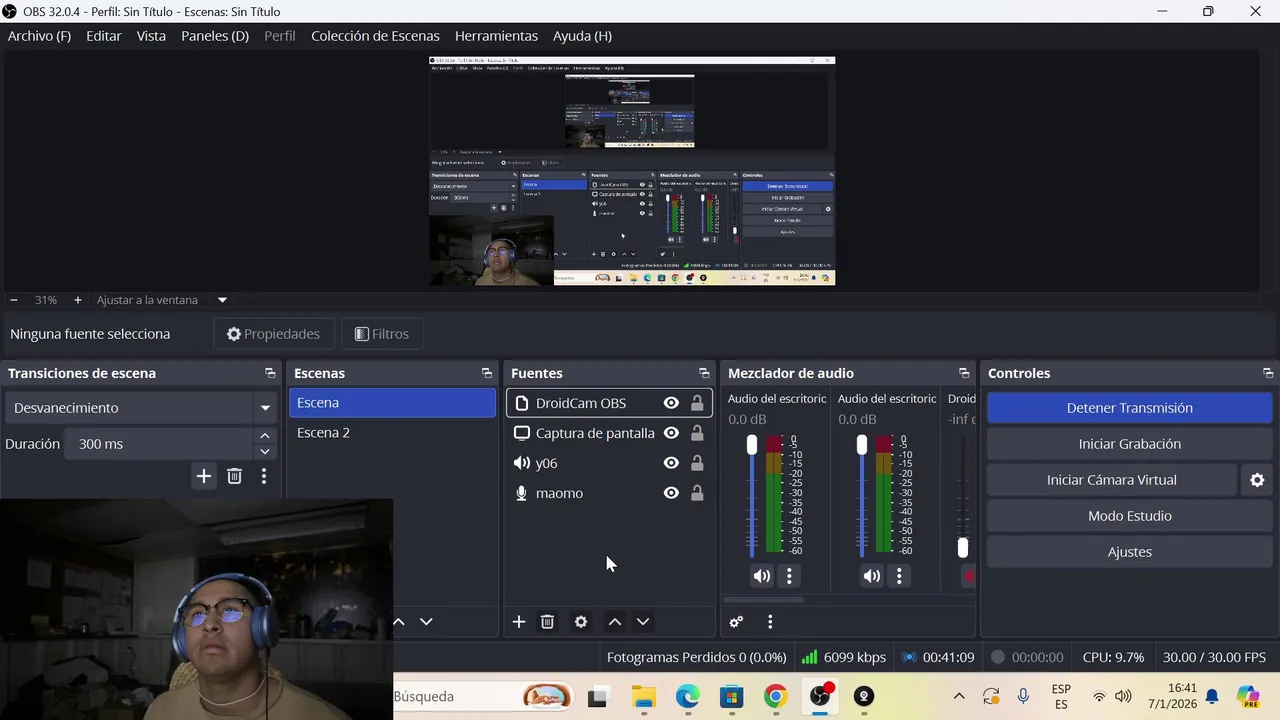This screenshot has width=1280, height=720.
Task: Float the Escenas dock panel
Action: (487, 373)
